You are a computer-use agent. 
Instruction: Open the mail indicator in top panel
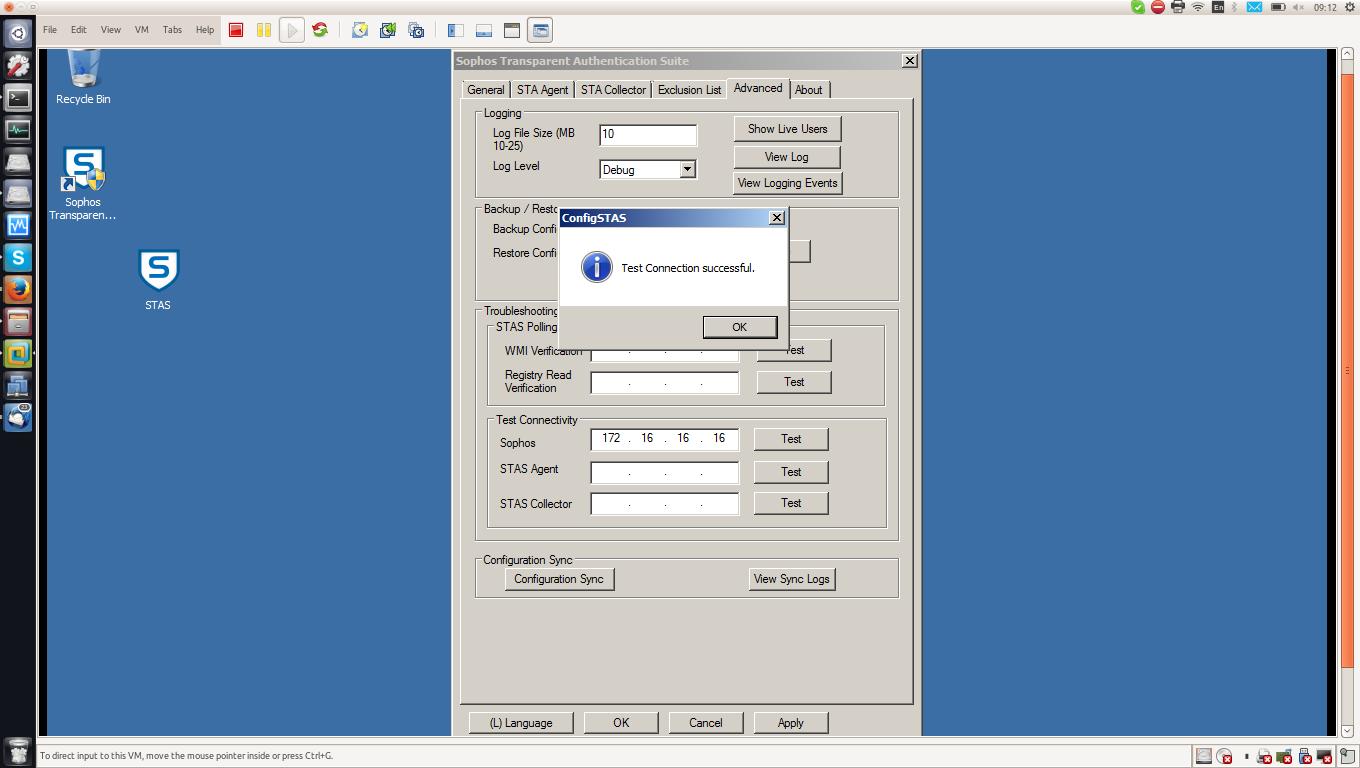(1253, 7)
